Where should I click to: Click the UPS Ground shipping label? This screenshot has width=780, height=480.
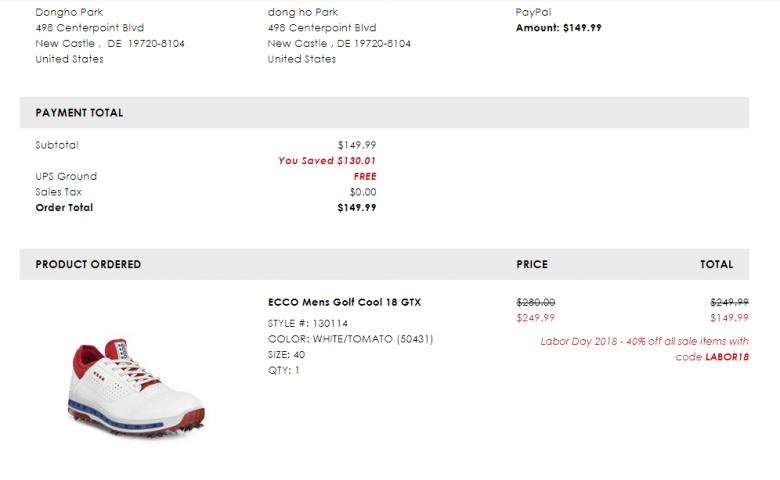[x=66, y=176]
